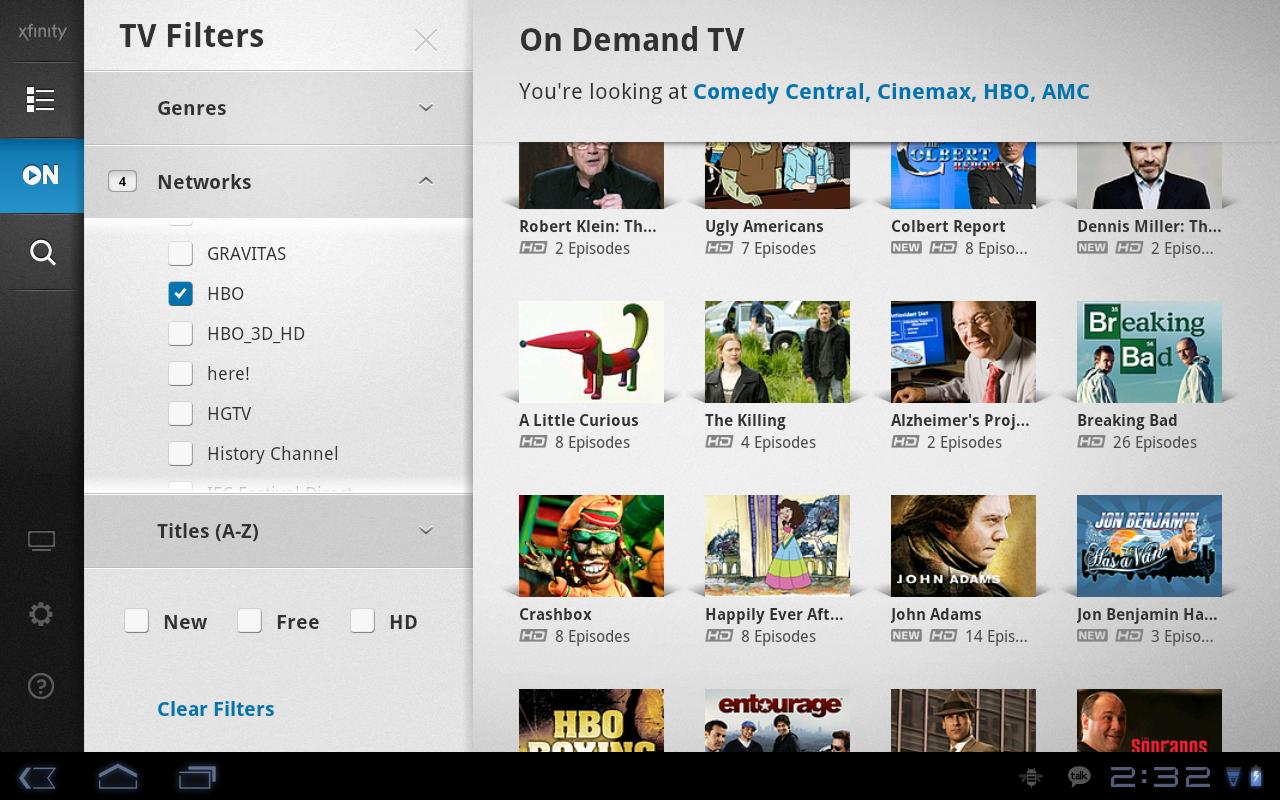Click '26 Episodes' under Breaking Bad
Image resolution: width=1280 pixels, height=800 pixels.
[1155, 443]
